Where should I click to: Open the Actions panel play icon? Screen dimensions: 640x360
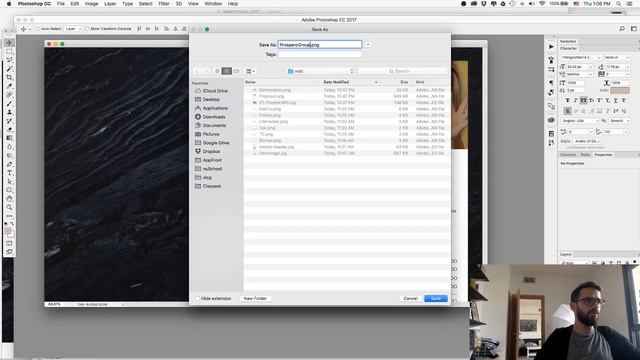(x=551, y=47)
